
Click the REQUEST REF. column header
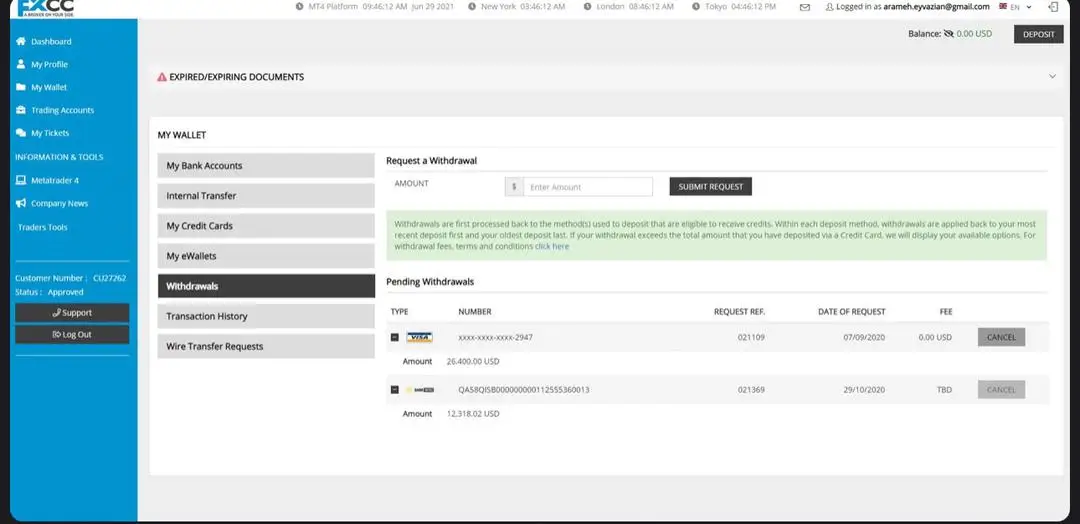pyautogui.click(x=739, y=312)
